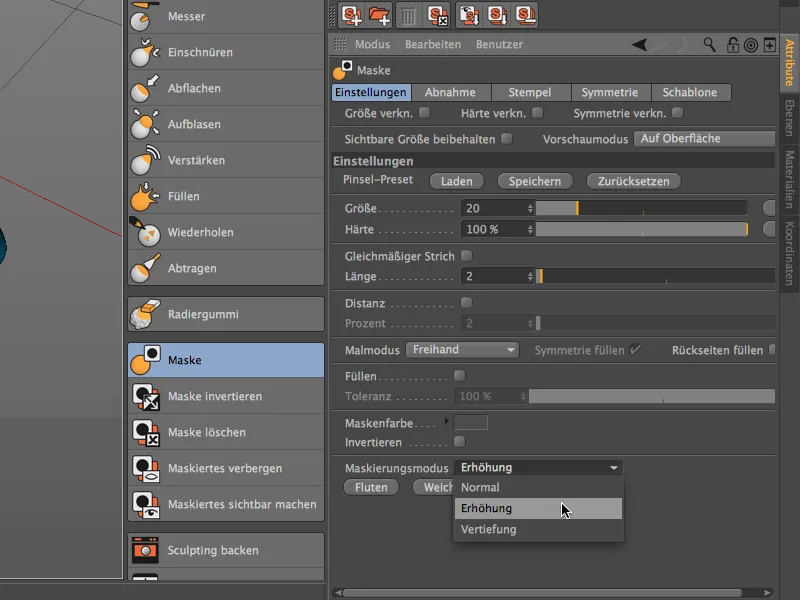Add new sculpt layer icon

pos(352,15)
